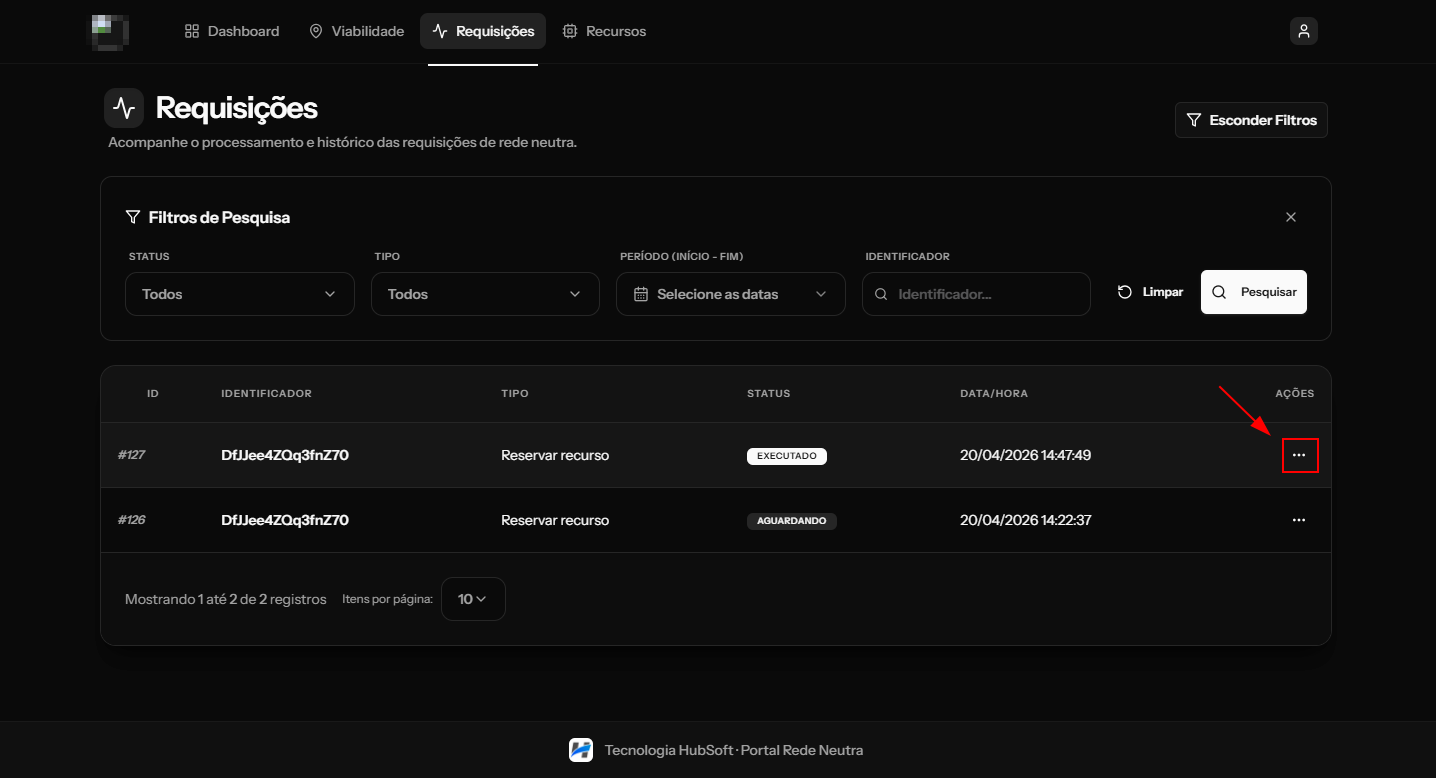Viewport: 1436px width, 778px height.
Task: Click identifier in row #127
Action: point(285,455)
